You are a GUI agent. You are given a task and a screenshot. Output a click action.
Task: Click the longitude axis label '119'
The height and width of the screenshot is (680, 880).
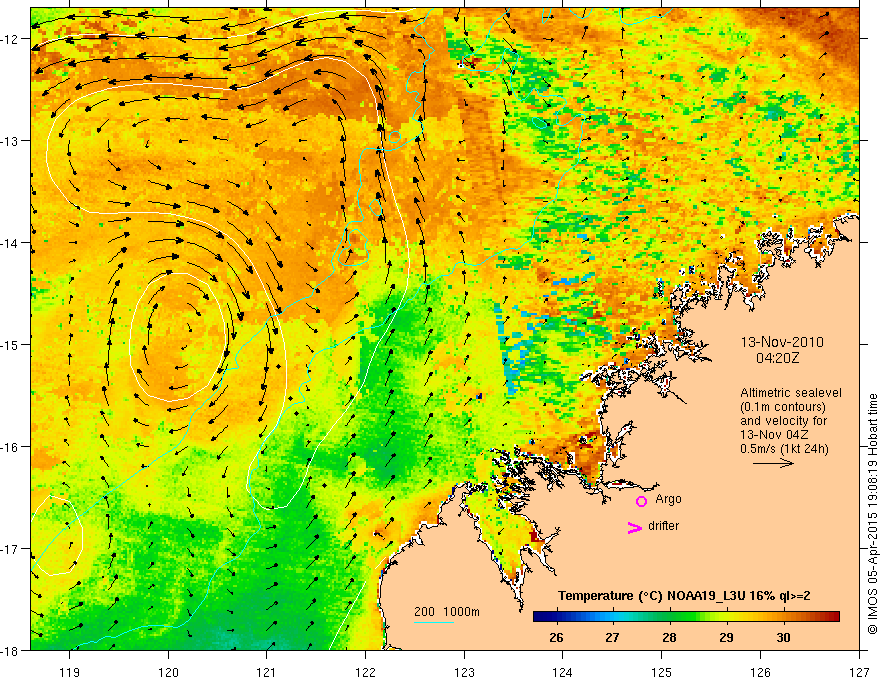click(x=70, y=672)
